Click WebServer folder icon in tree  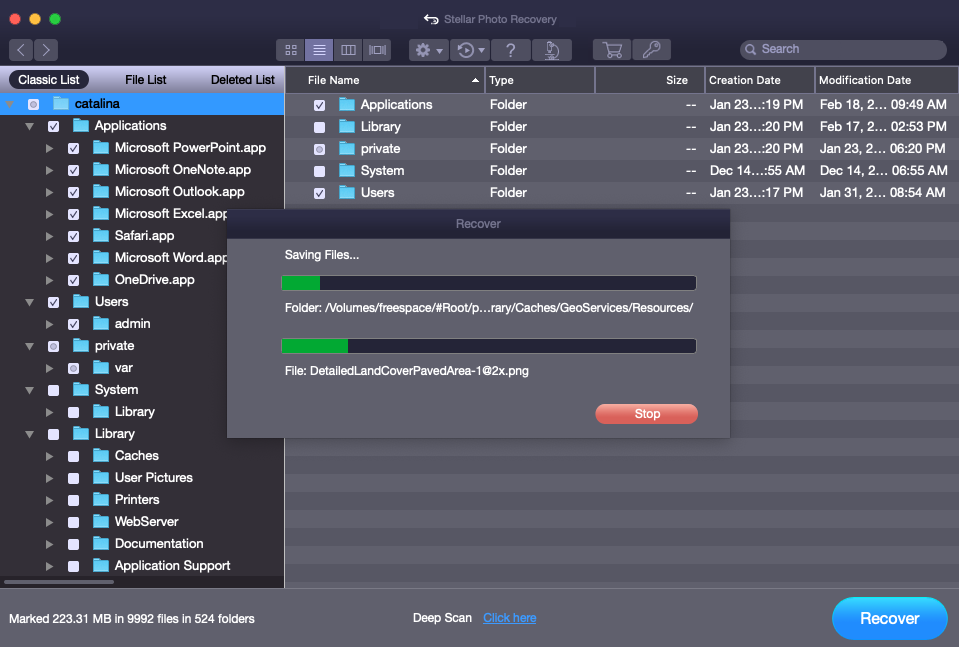(x=101, y=522)
